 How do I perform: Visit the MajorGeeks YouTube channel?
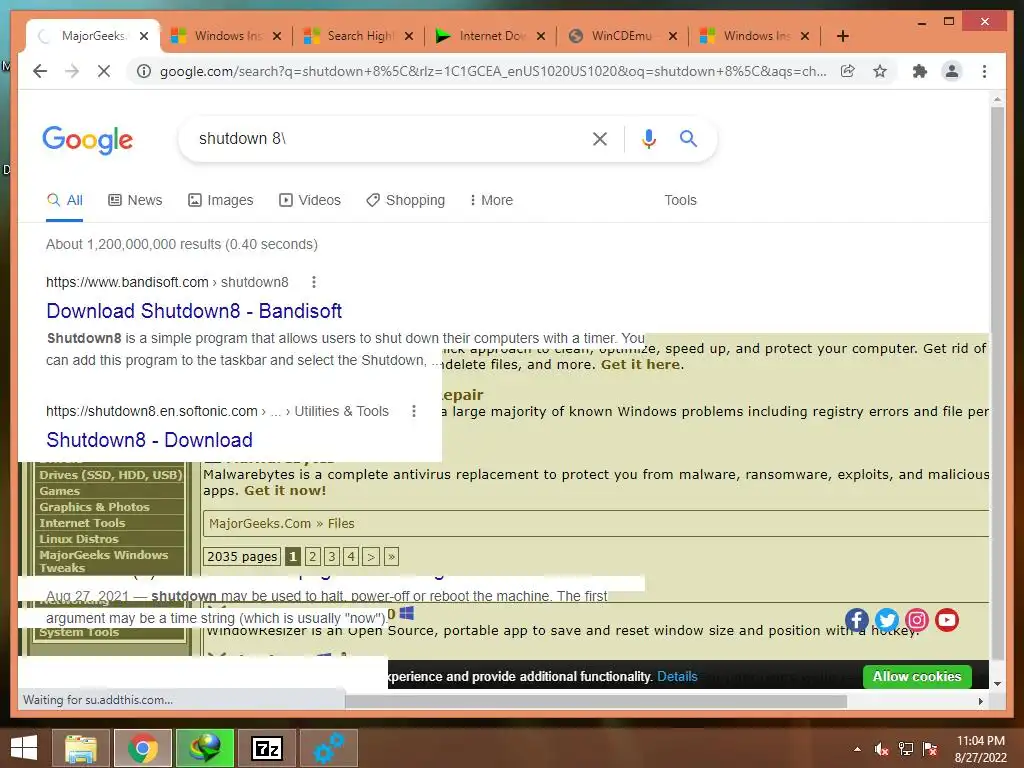[946, 620]
